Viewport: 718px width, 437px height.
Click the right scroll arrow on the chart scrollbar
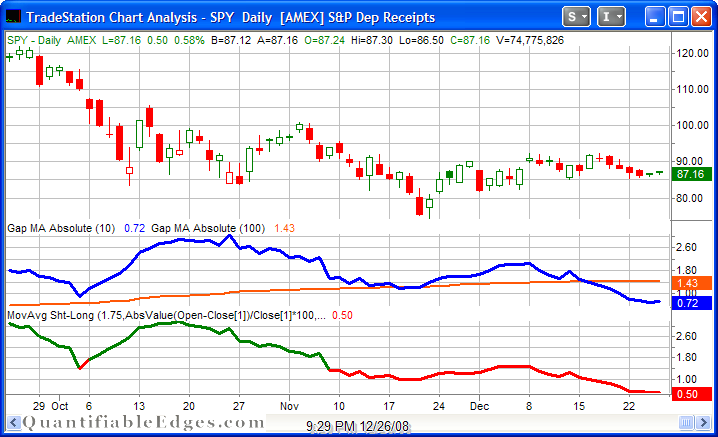pos(703,422)
